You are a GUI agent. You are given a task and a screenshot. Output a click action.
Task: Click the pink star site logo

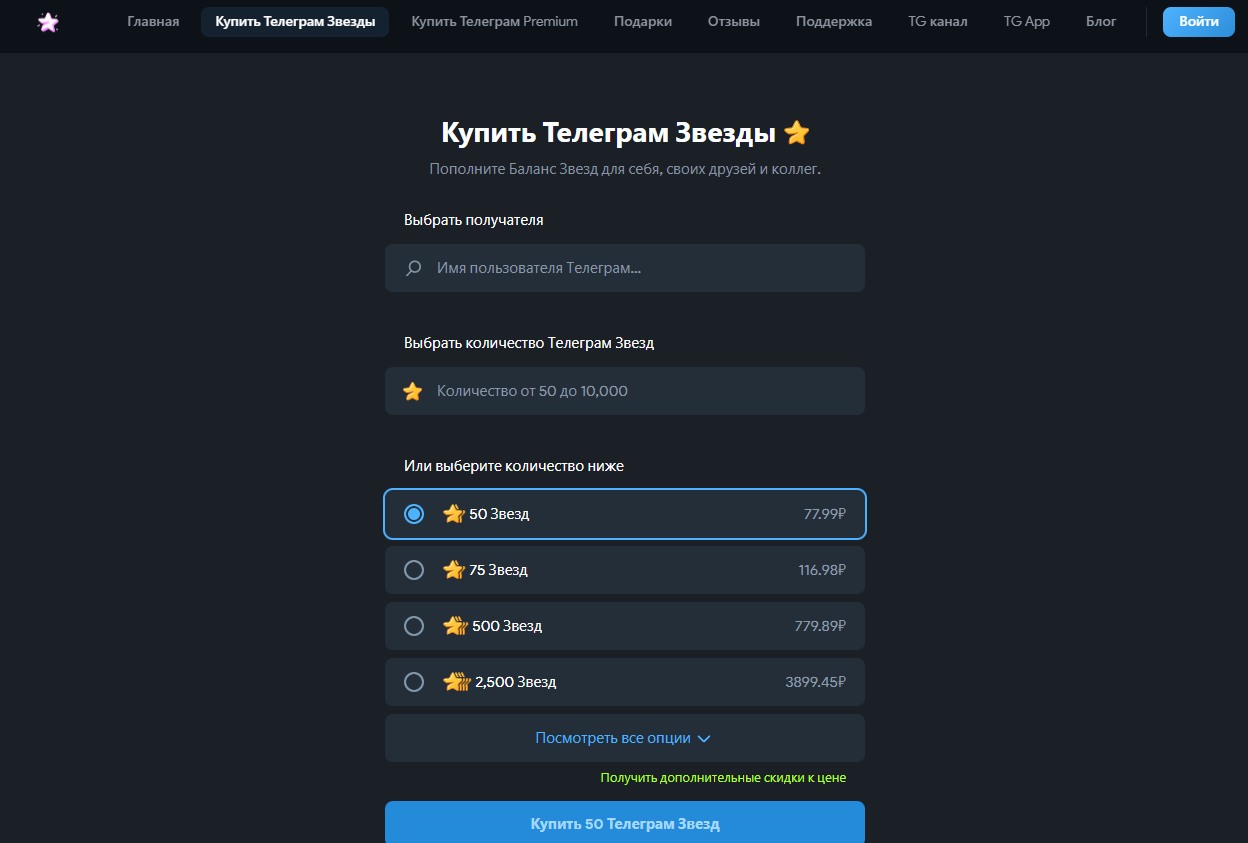click(48, 22)
